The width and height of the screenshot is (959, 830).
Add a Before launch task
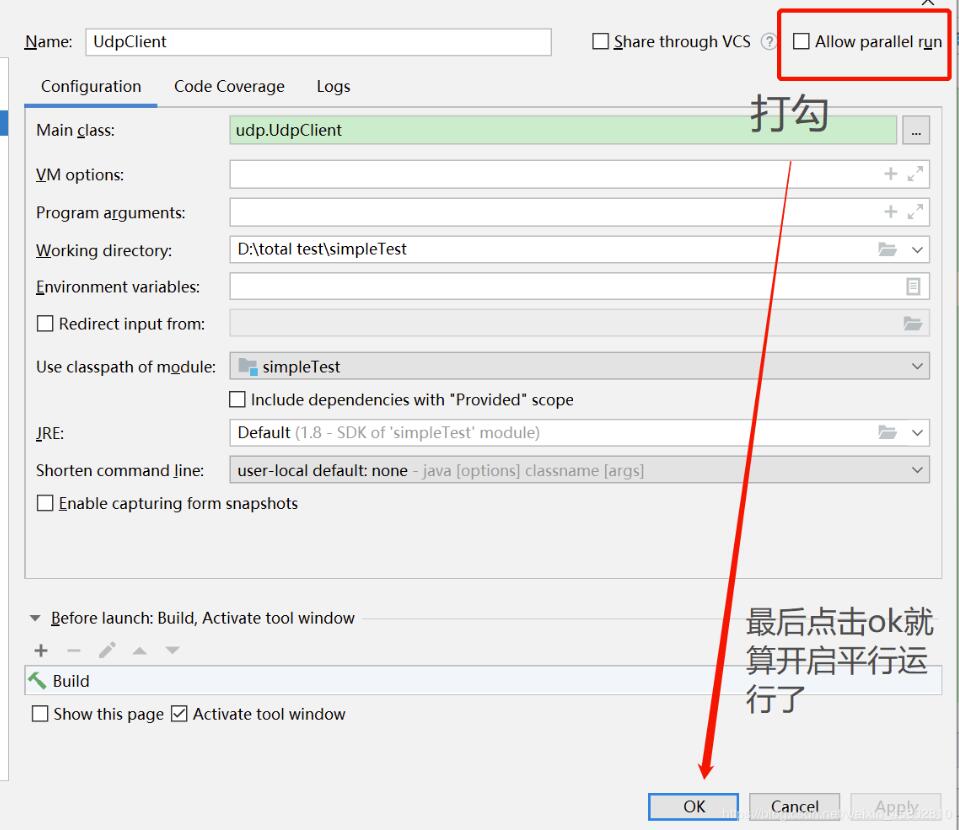tap(41, 650)
